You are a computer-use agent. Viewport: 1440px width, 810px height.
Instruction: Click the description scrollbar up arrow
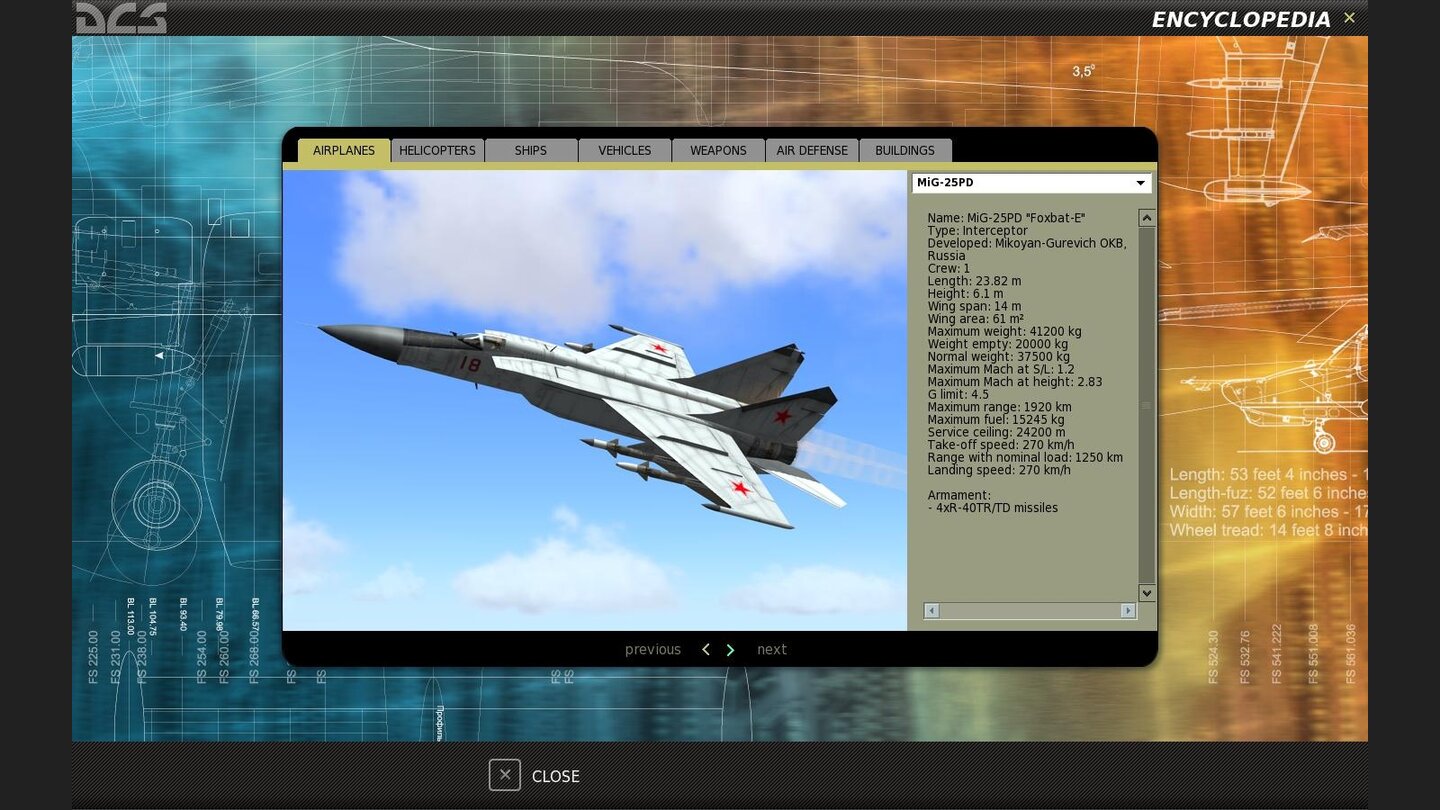click(x=1147, y=218)
